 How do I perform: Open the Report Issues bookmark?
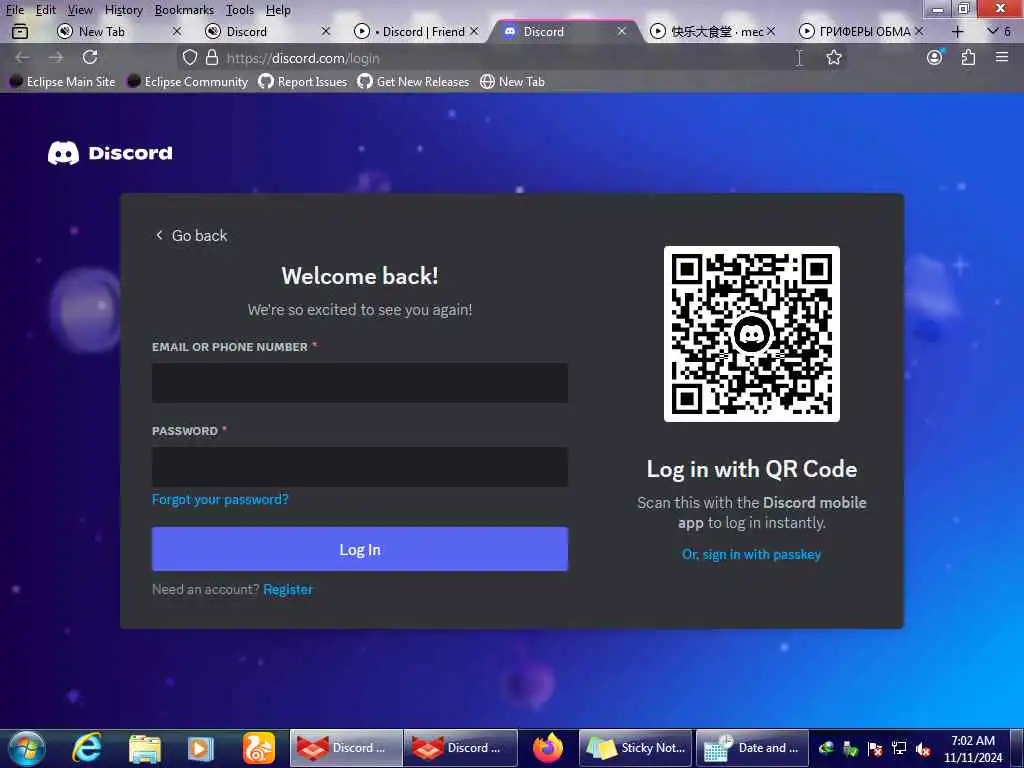(302, 82)
